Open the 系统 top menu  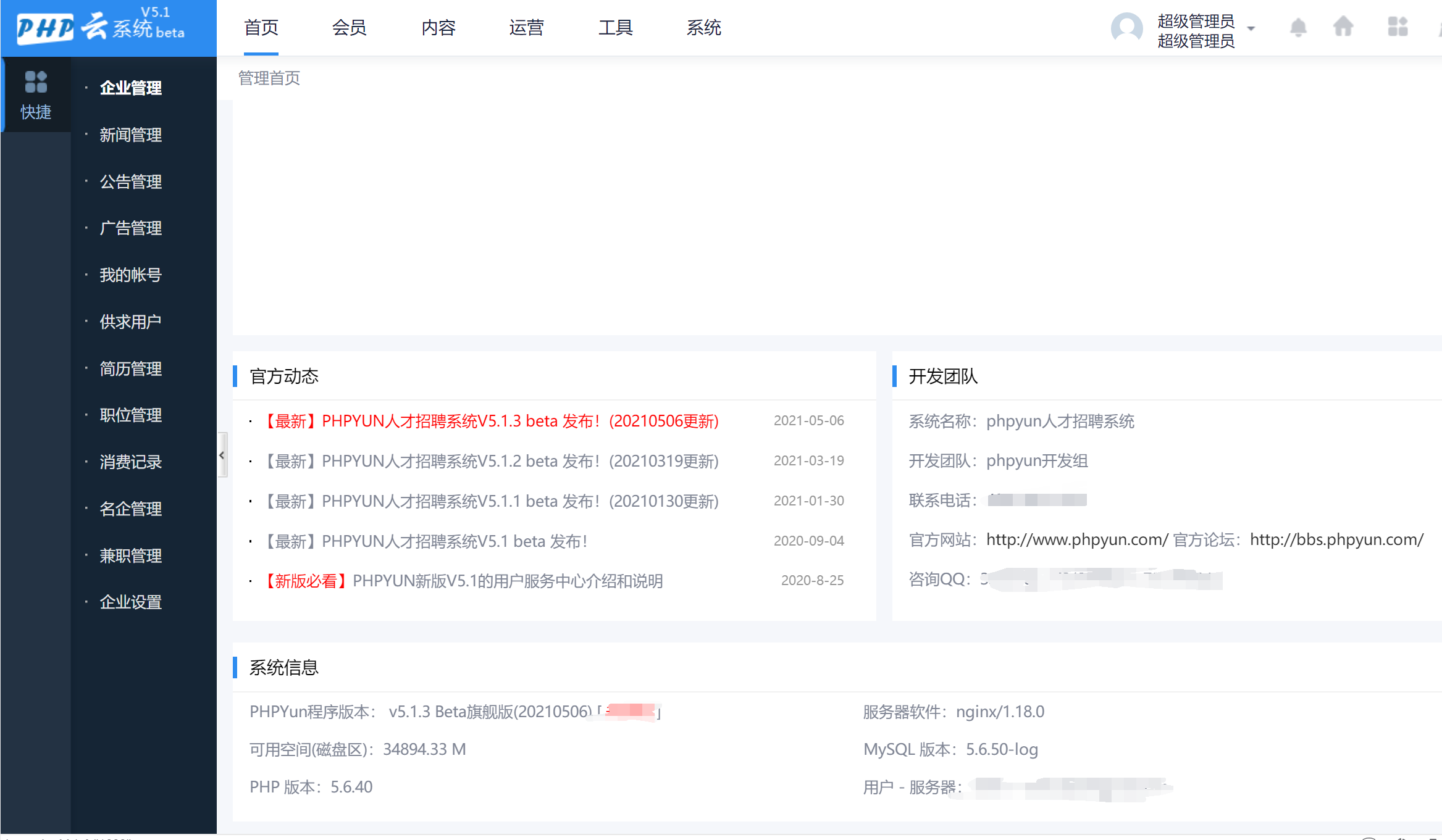coord(703,28)
